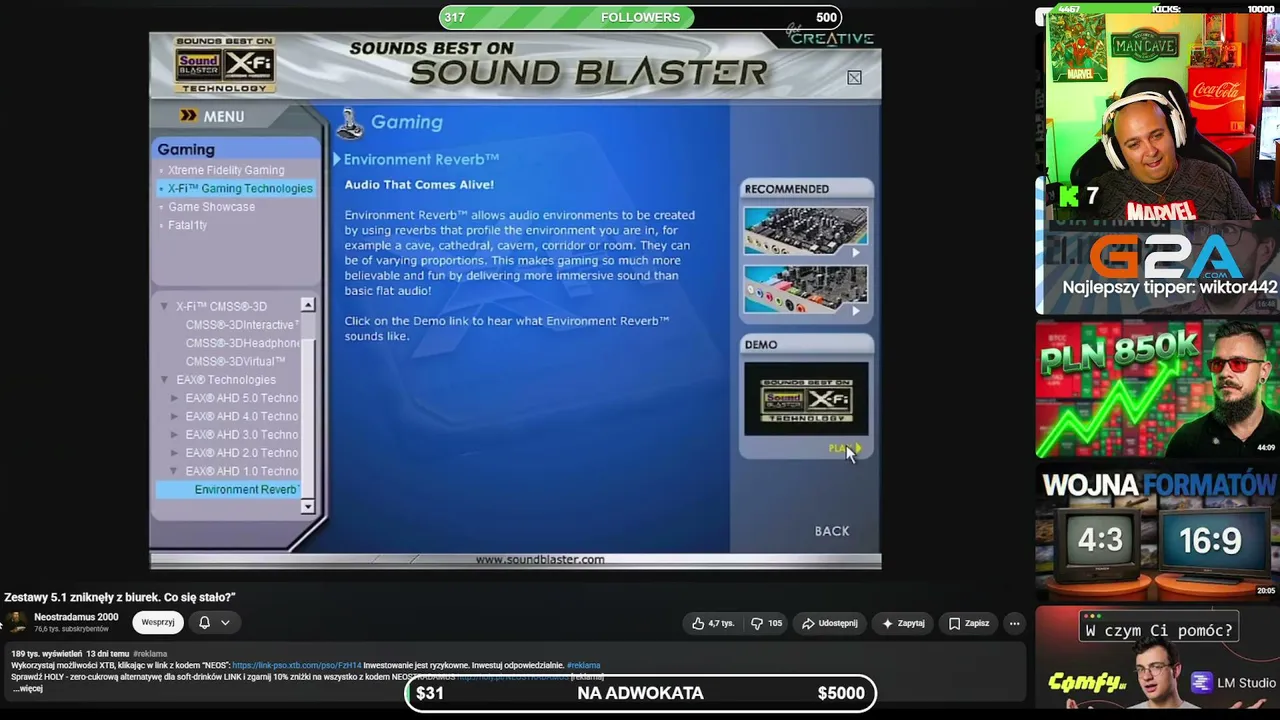Viewport: 1280px width, 720px height.
Task: Open the more actions ellipsis menu
Action: pos(1014,623)
